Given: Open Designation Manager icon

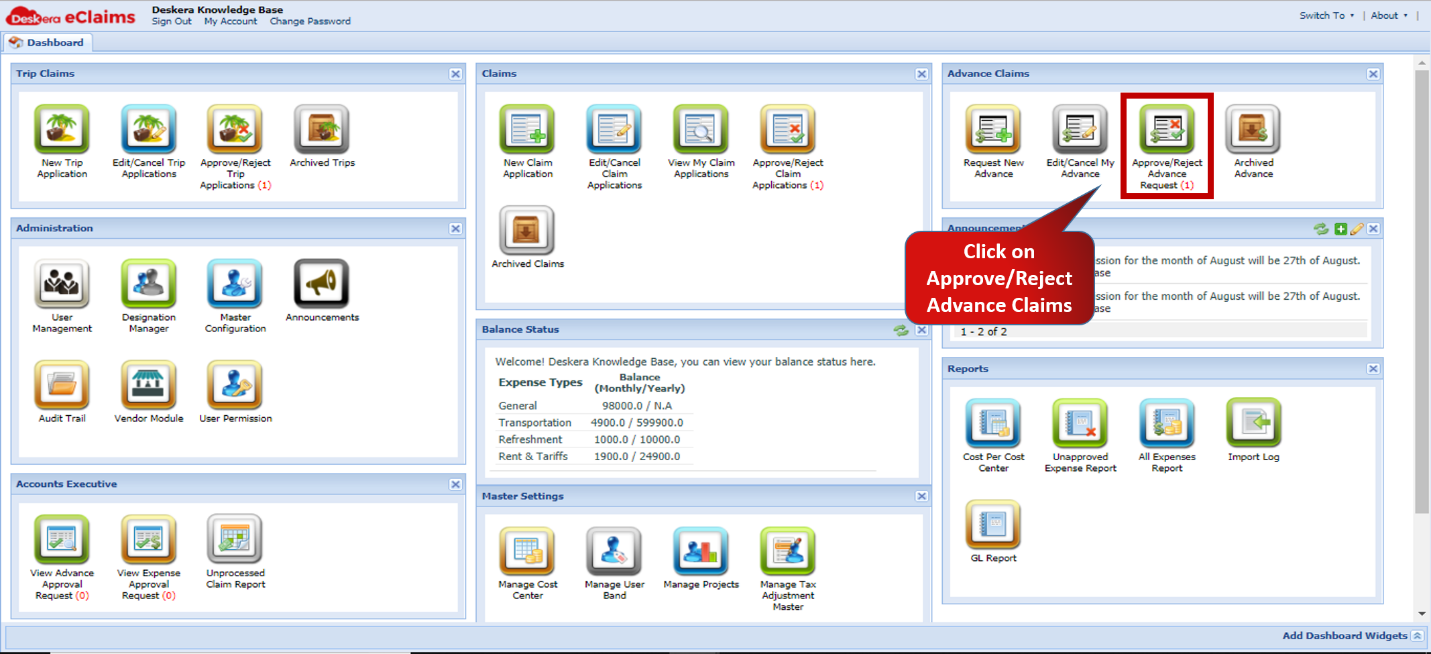Looking at the screenshot, I should pos(149,285).
